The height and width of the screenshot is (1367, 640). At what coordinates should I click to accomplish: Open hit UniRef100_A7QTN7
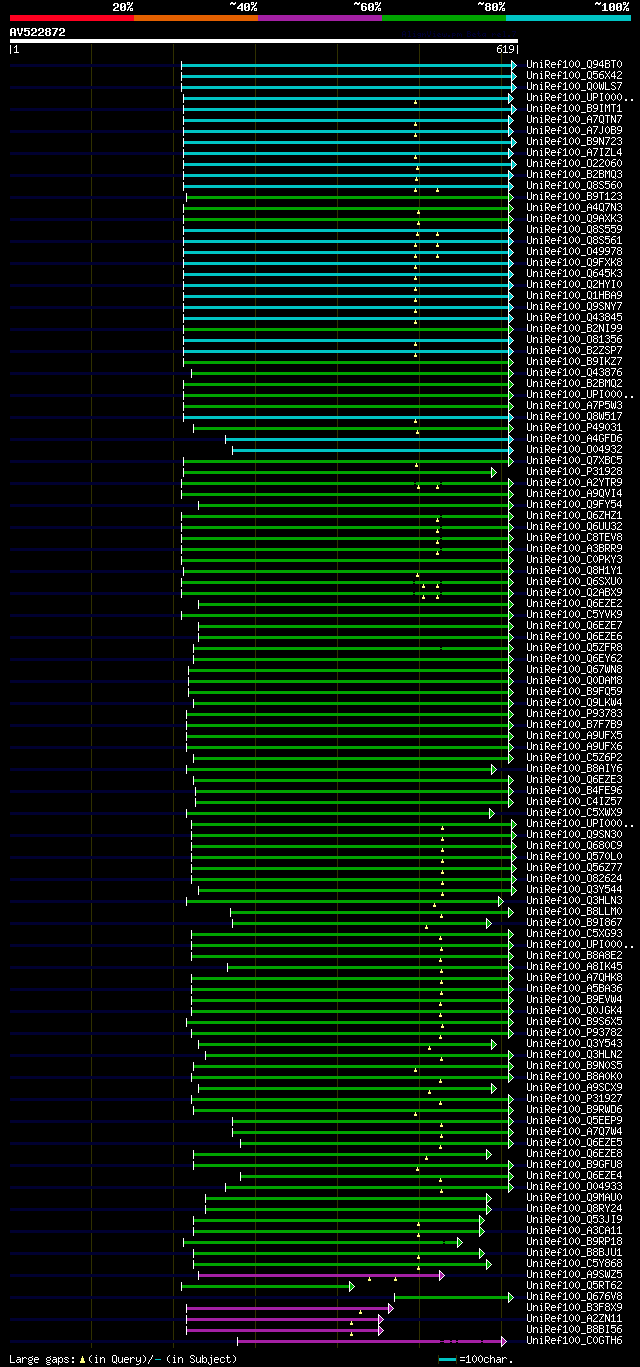click(574, 120)
